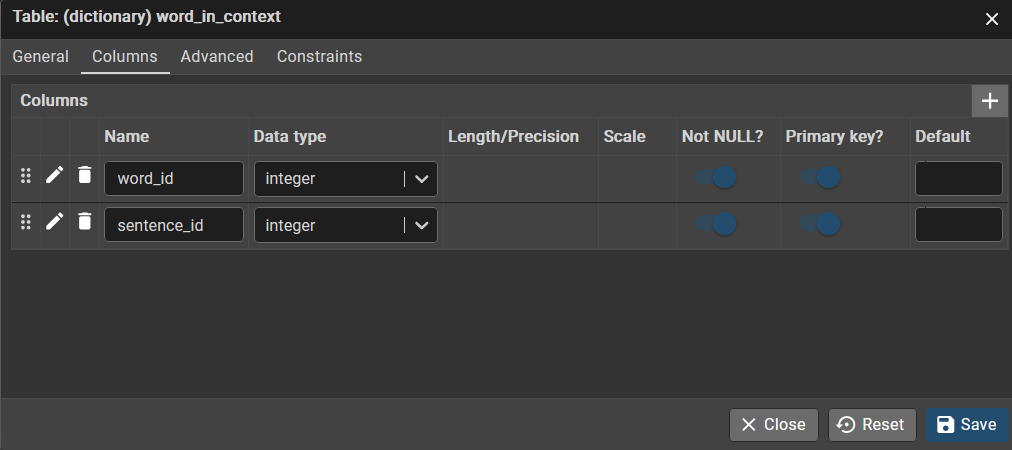Screen dimensions: 1012x450
Task: Edit the word_id row with pencil icon
Action: click(55, 175)
